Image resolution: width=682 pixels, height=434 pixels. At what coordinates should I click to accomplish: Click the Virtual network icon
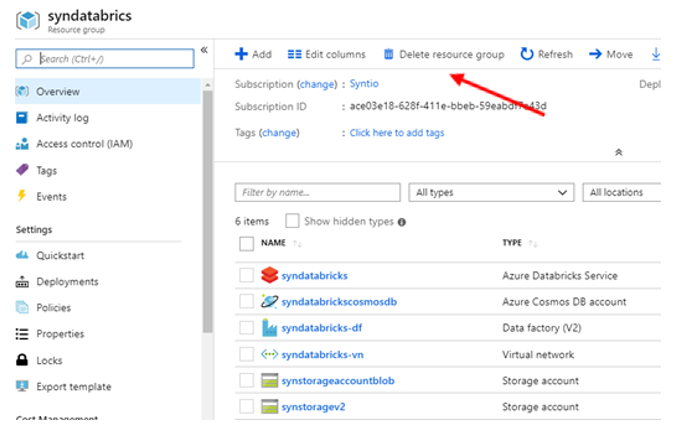(x=269, y=354)
